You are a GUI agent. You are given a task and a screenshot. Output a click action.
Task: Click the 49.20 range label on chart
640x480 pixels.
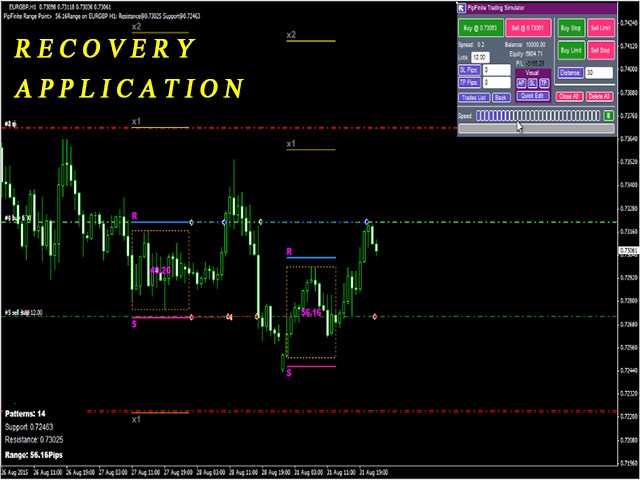tap(160, 270)
